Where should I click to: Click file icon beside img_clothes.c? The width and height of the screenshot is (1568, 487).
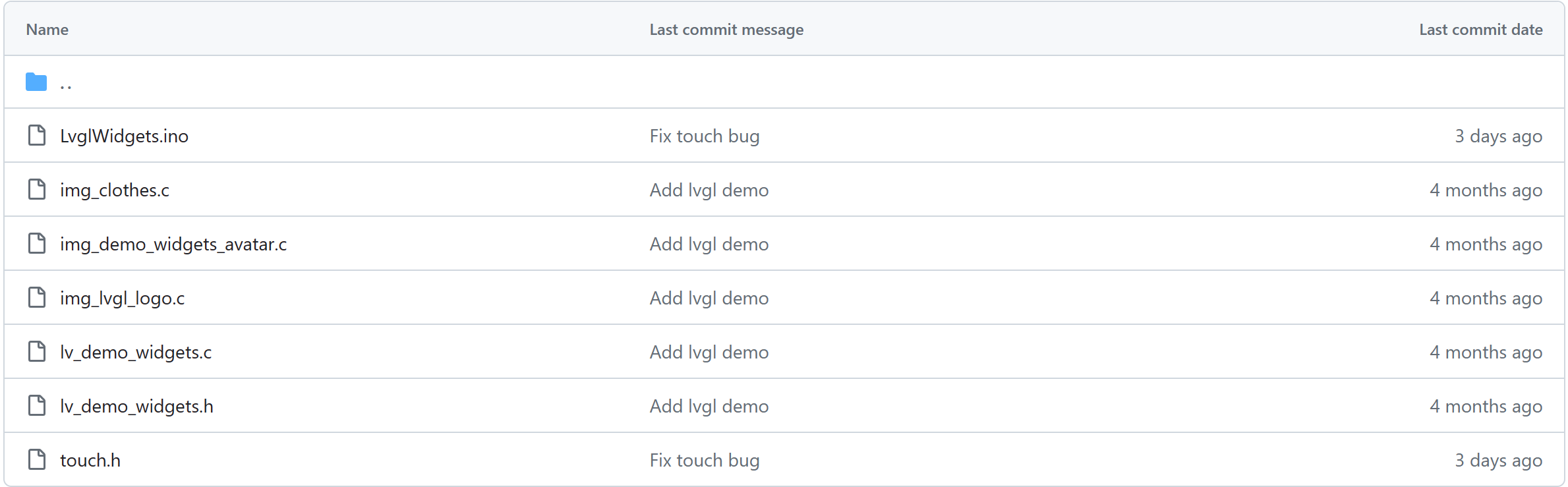[37, 189]
